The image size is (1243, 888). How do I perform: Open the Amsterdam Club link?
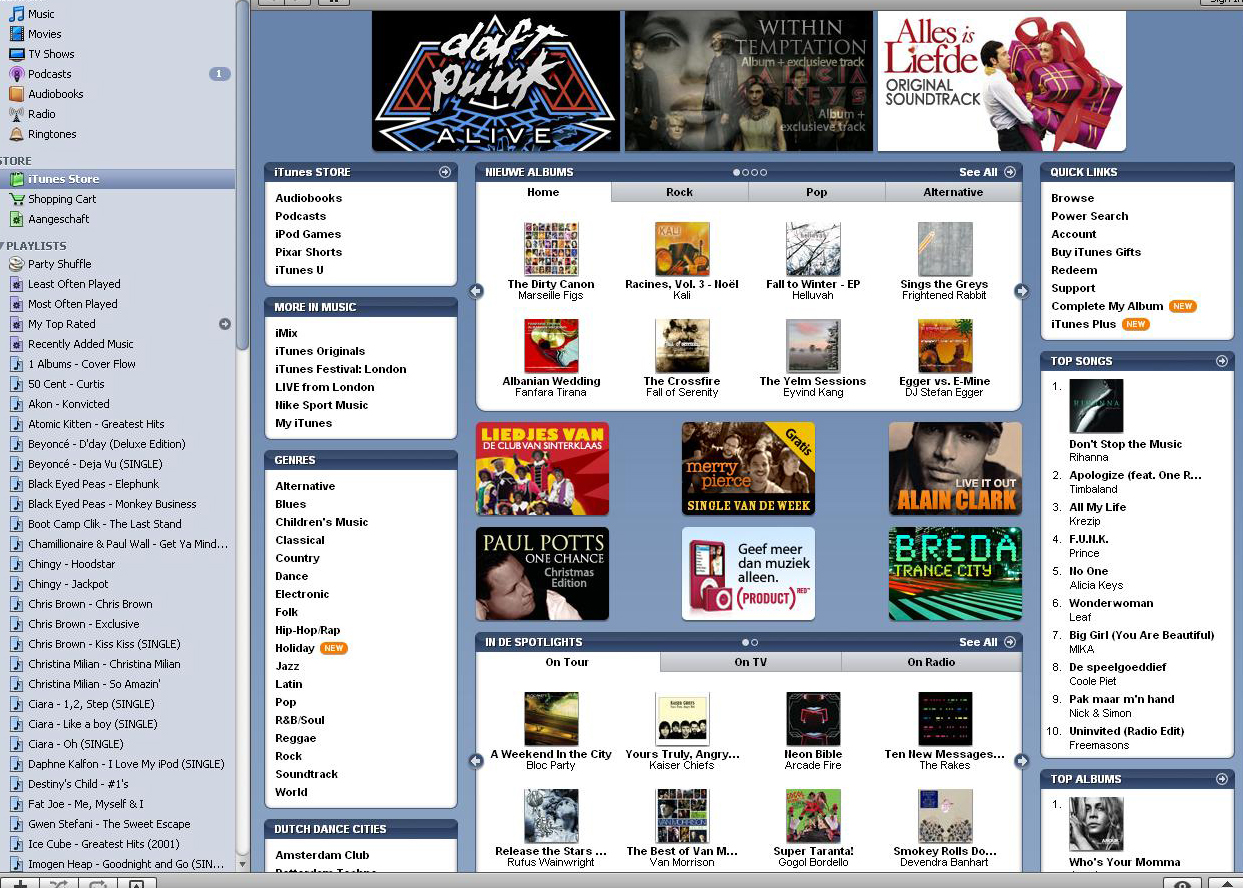[x=322, y=855]
